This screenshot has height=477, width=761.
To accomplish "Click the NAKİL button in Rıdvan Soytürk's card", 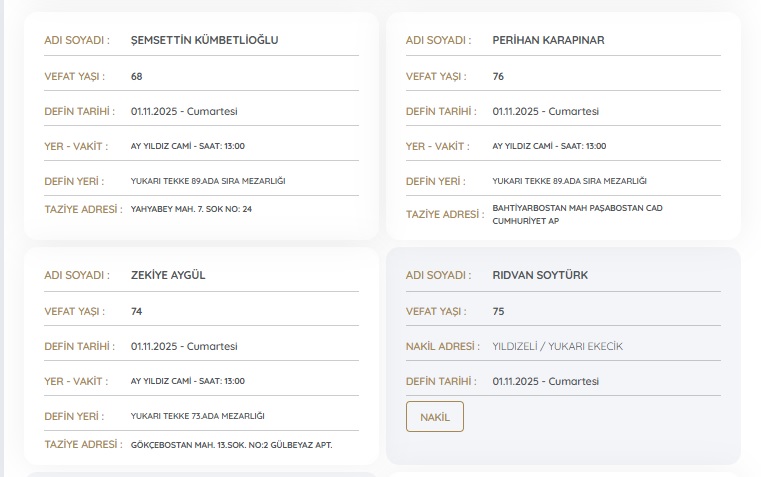I will 435,417.
